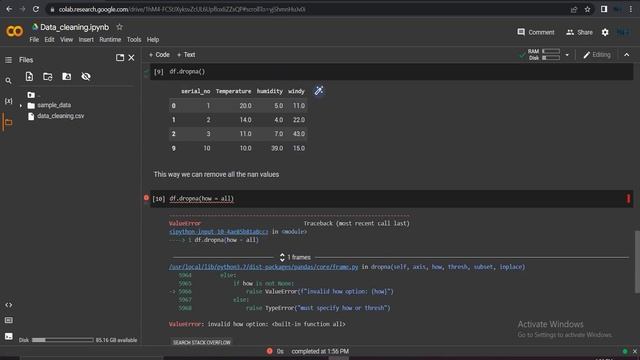The width and height of the screenshot is (640, 360).
Task: Open browser side panel icon
Action: click(x=604, y=9)
